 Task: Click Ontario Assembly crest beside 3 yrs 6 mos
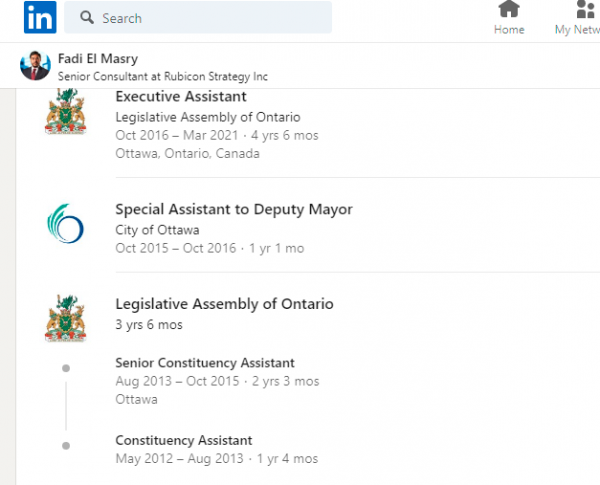(65, 318)
